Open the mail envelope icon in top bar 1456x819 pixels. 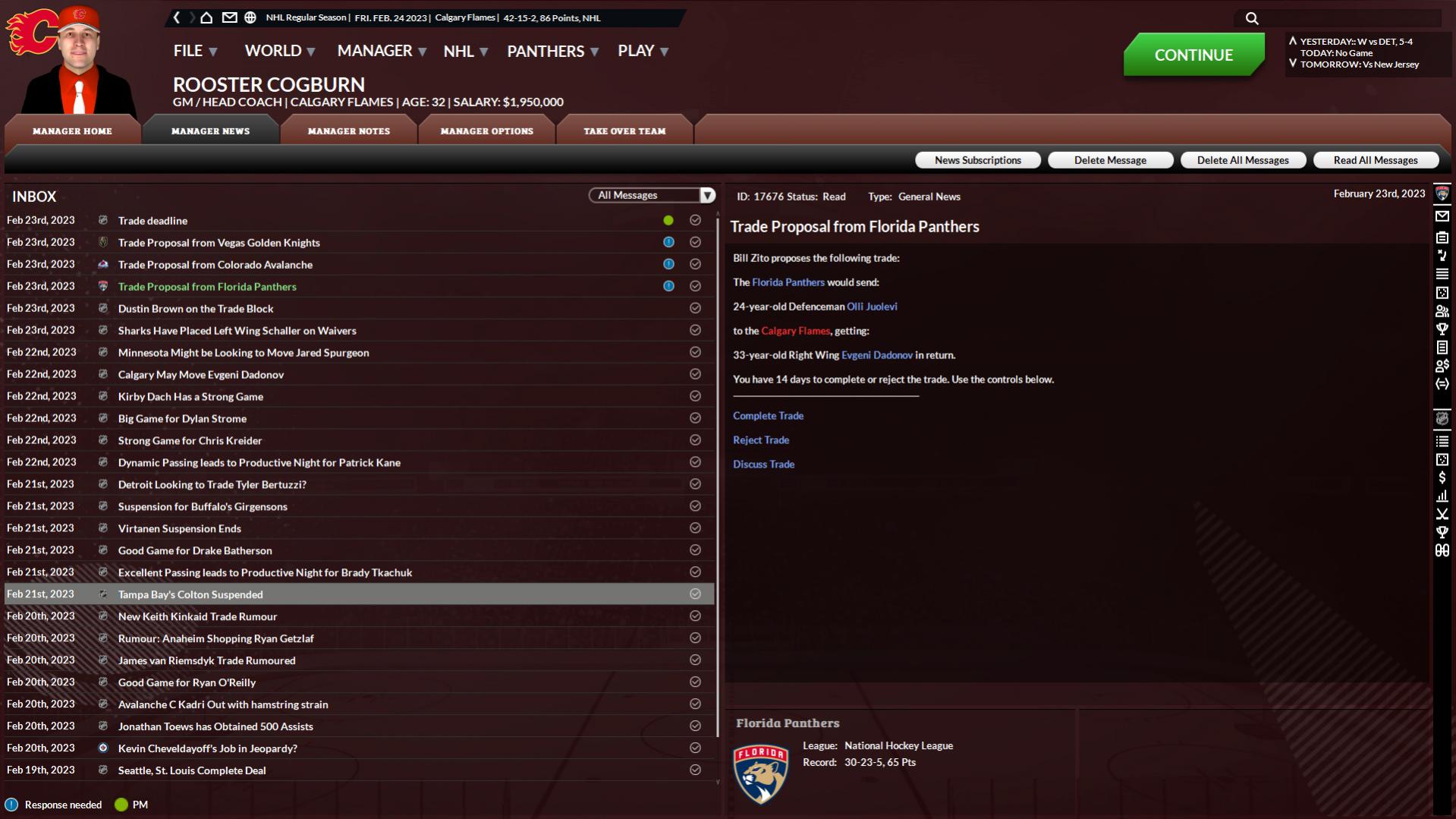(229, 17)
